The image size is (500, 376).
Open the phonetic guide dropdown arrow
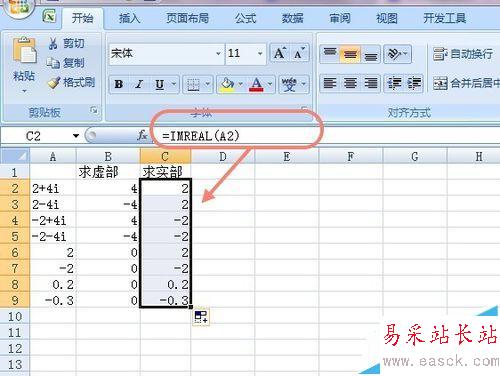tap(304, 84)
